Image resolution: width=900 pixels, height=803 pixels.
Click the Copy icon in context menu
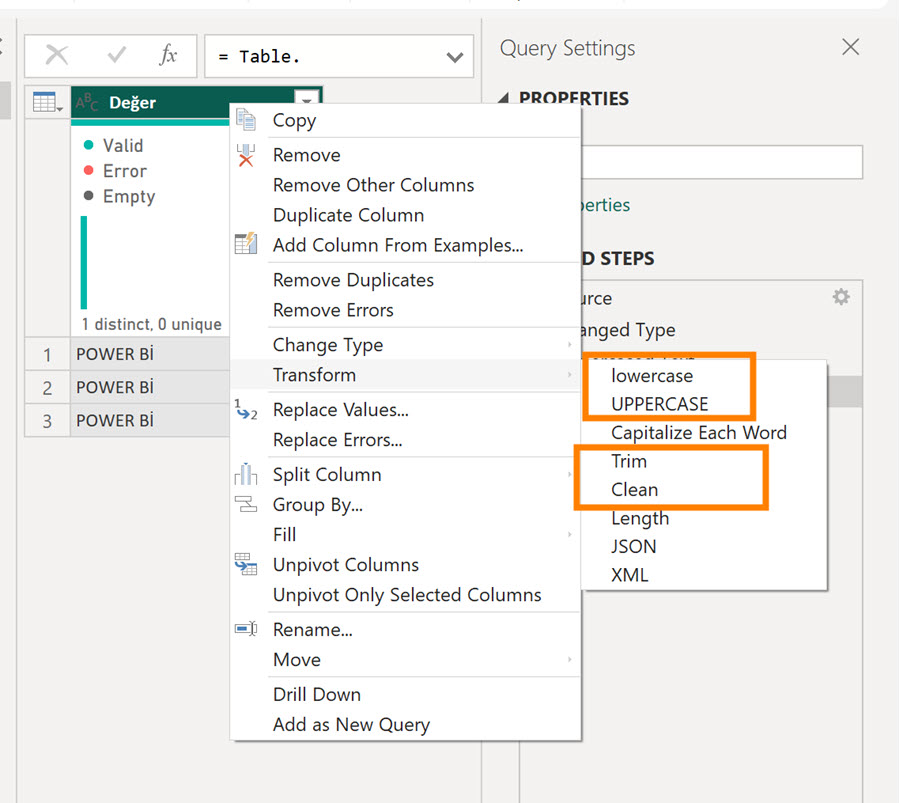pyautogui.click(x=246, y=121)
